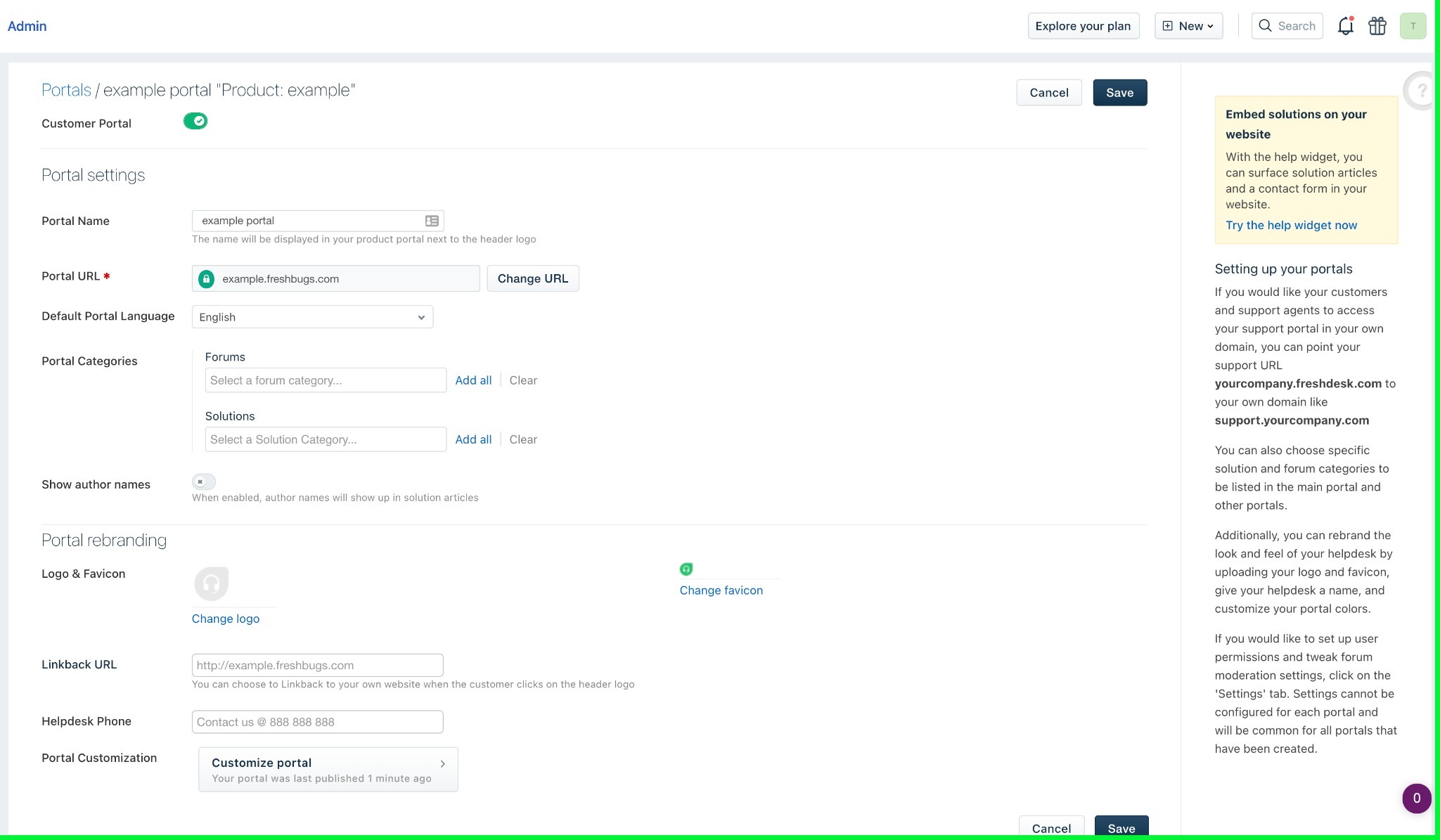
Task: Click the bottom Cancel button
Action: coord(1051,827)
